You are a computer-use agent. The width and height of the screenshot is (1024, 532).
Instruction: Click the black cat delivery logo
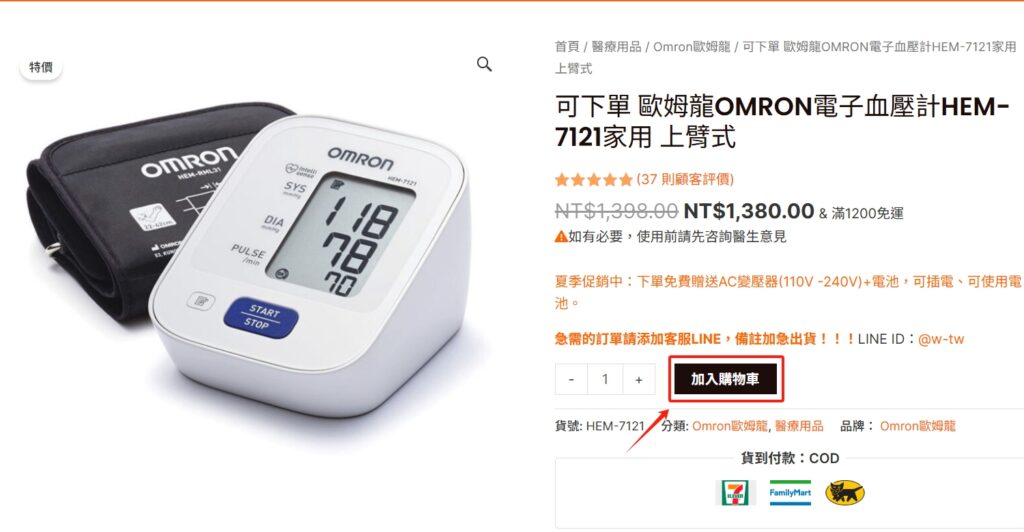(x=844, y=493)
